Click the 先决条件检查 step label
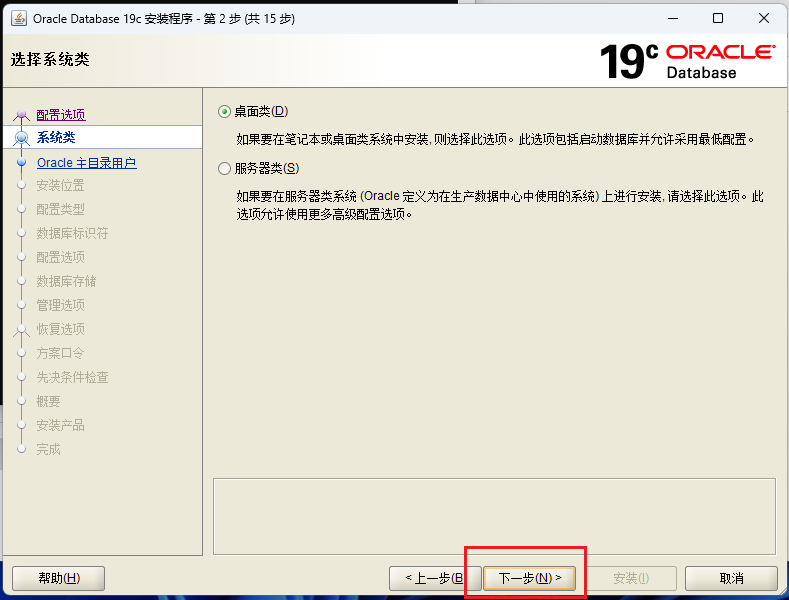This screenshot has height=600, width=789. tap(72, 377)
